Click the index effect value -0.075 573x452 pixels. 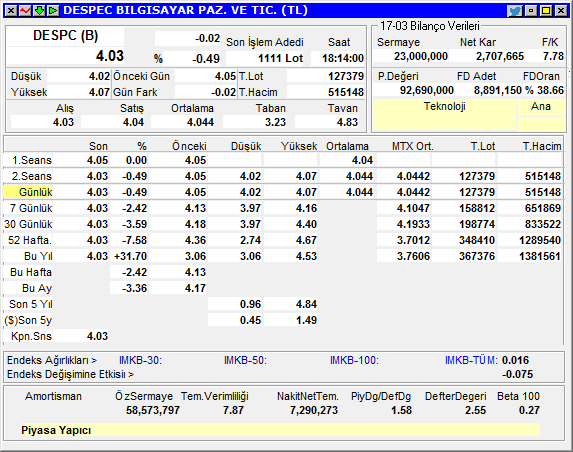[x=517, y=375]
